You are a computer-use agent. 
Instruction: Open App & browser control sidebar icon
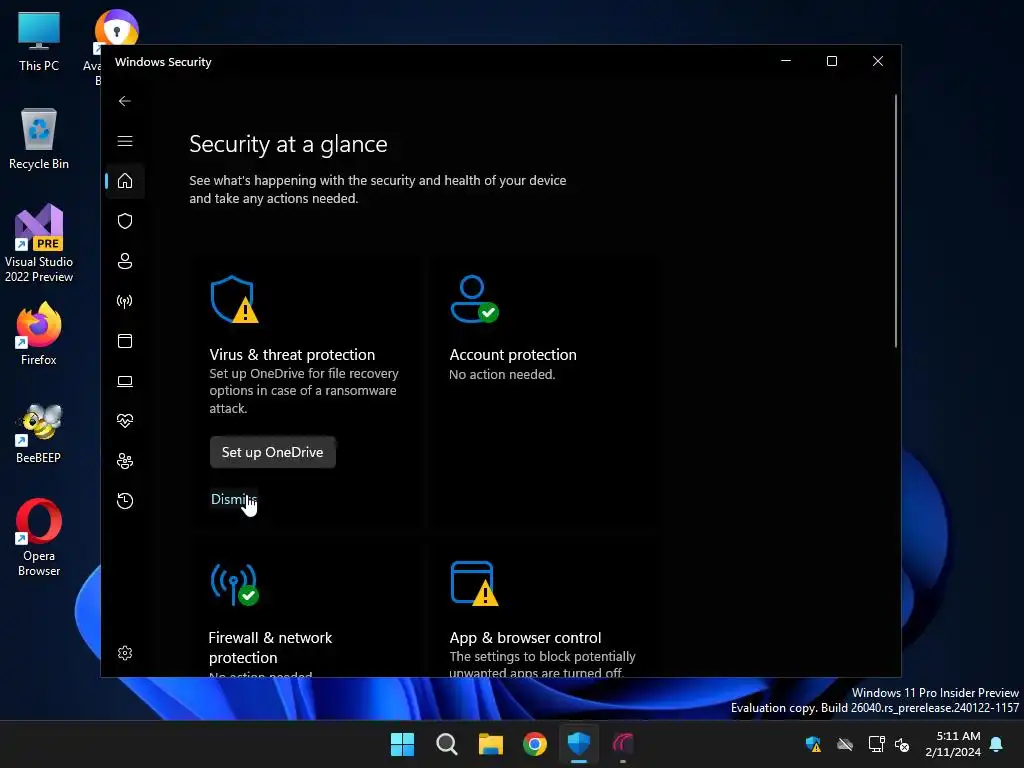pos(125,341)
